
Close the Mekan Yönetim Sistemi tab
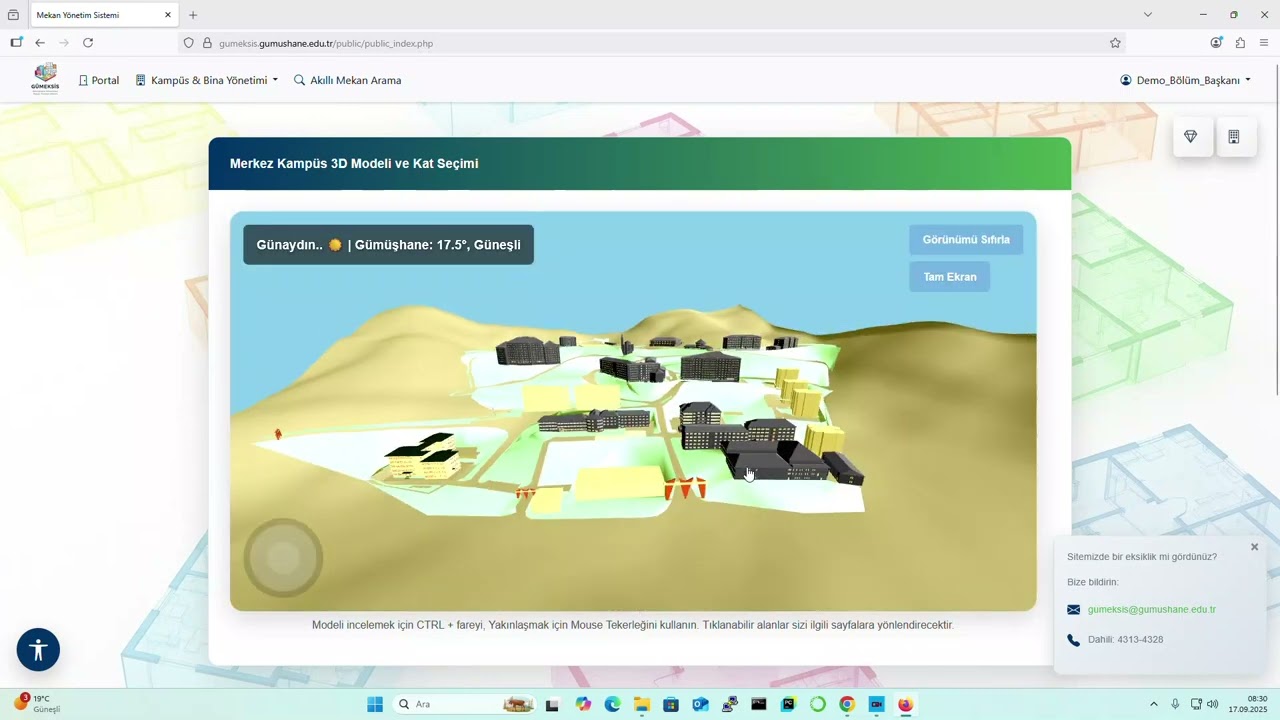coord(168,15)
